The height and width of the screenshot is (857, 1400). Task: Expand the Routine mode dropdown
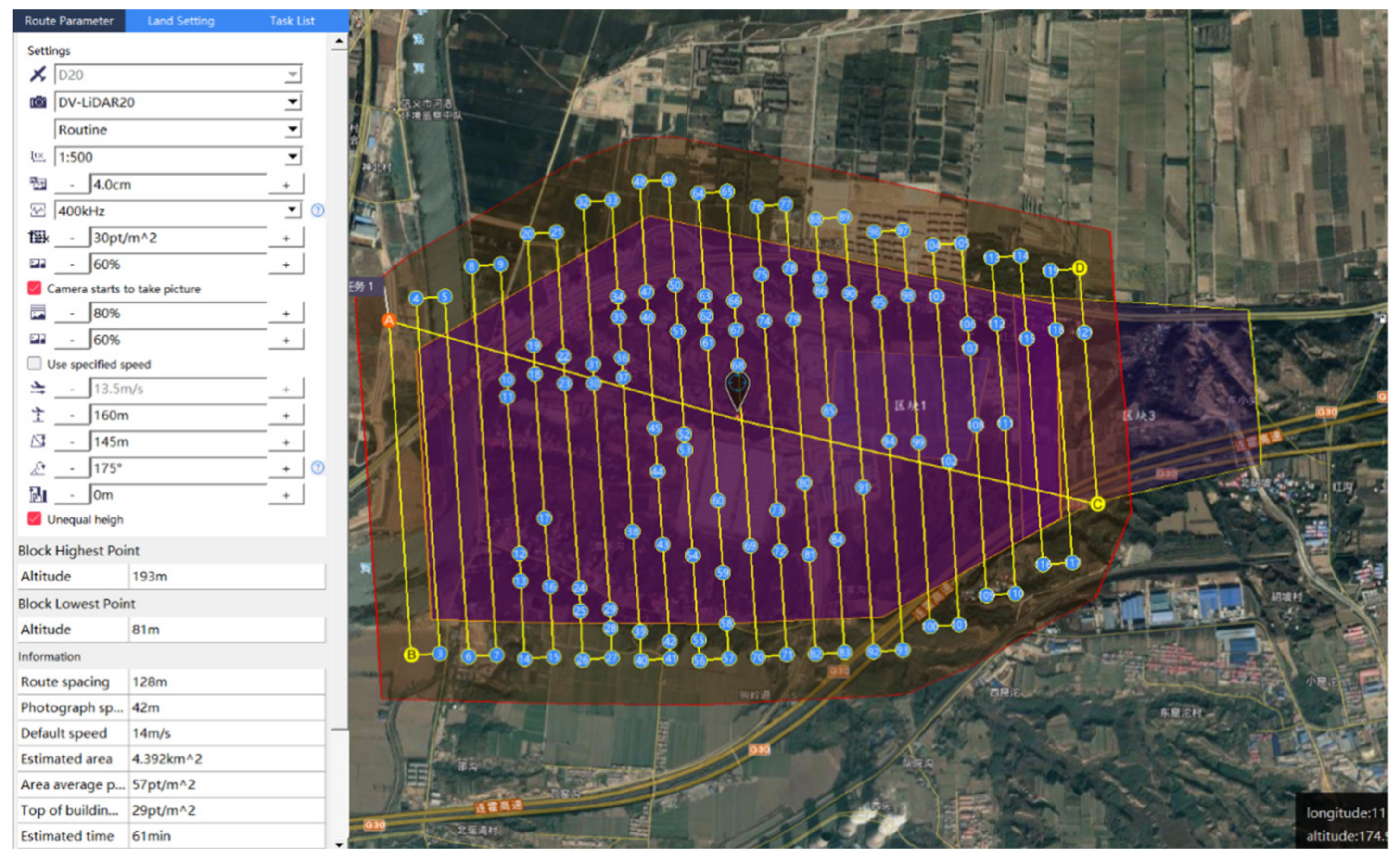[292, 129]
